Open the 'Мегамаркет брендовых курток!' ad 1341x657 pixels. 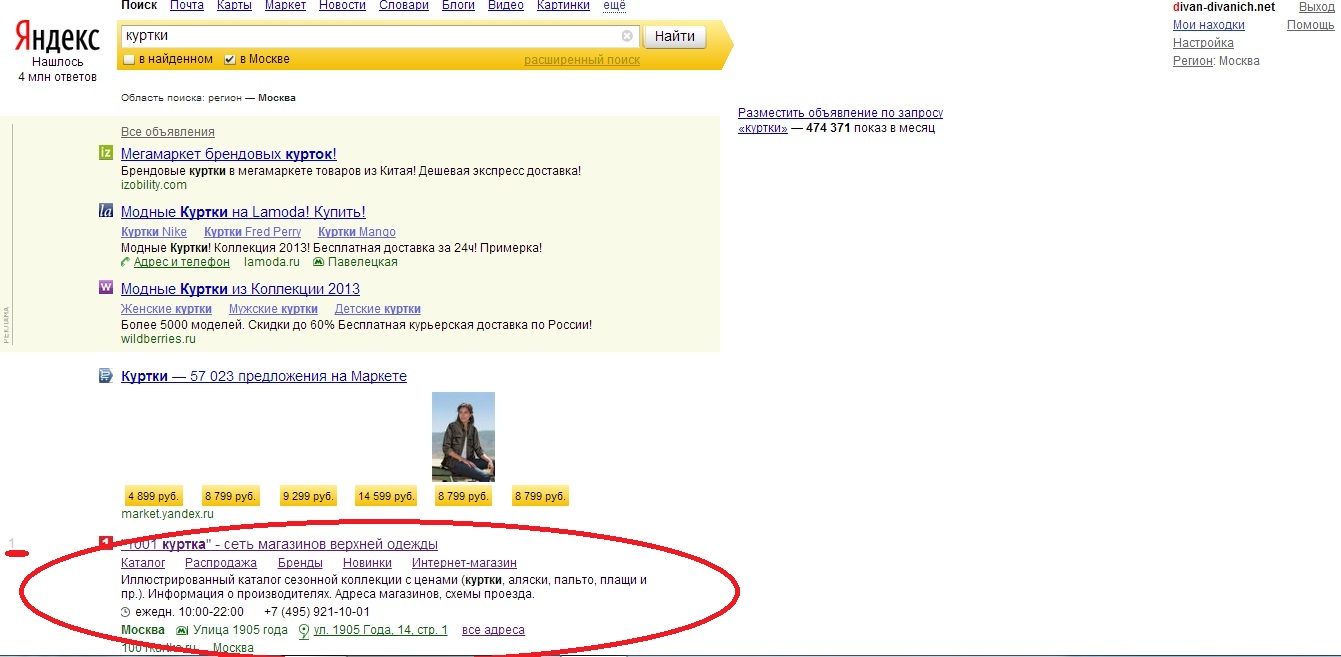pos(228,154)
